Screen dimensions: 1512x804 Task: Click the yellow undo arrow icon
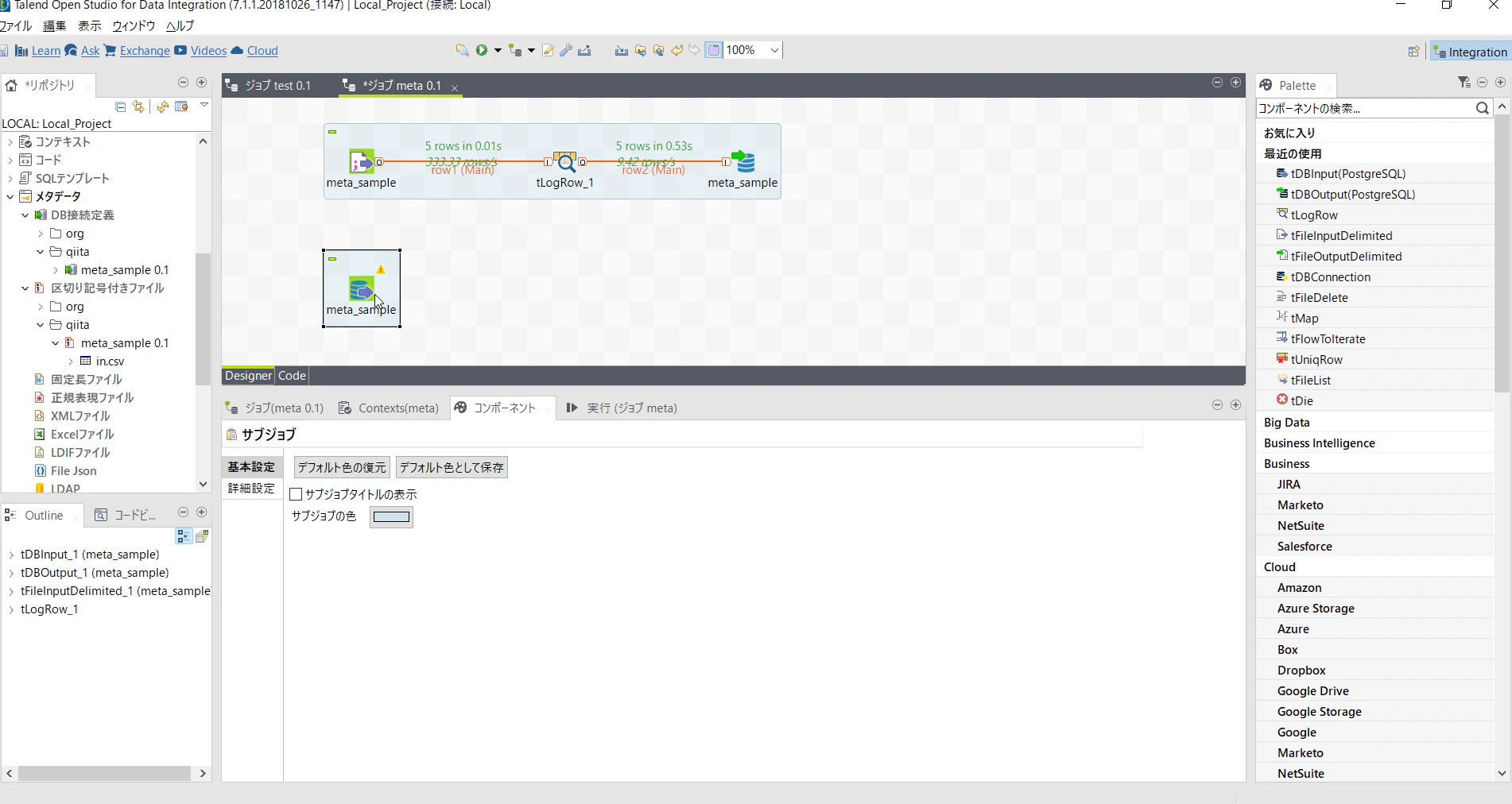(x=677, y=50)
